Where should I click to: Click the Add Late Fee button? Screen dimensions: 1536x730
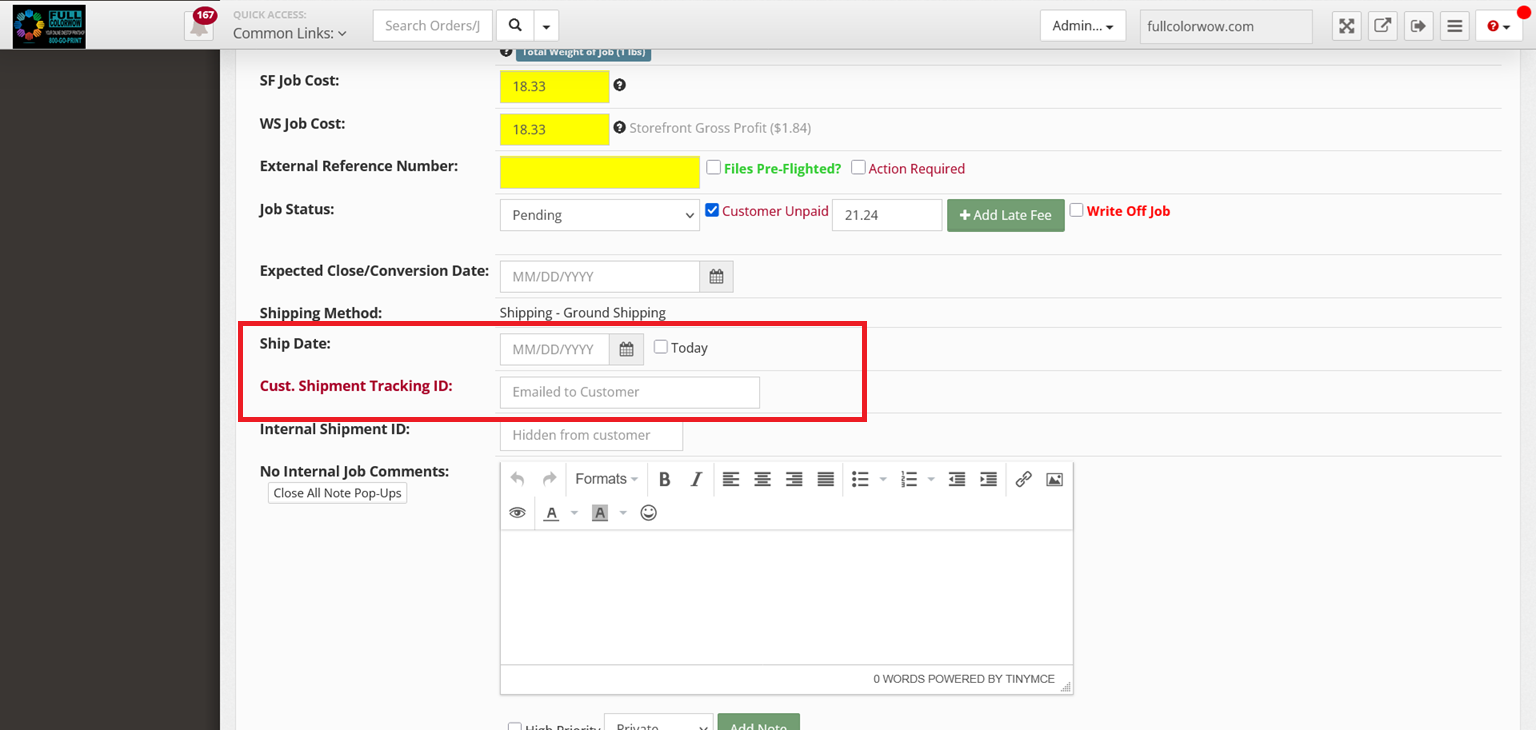(x=1006, y=215)
